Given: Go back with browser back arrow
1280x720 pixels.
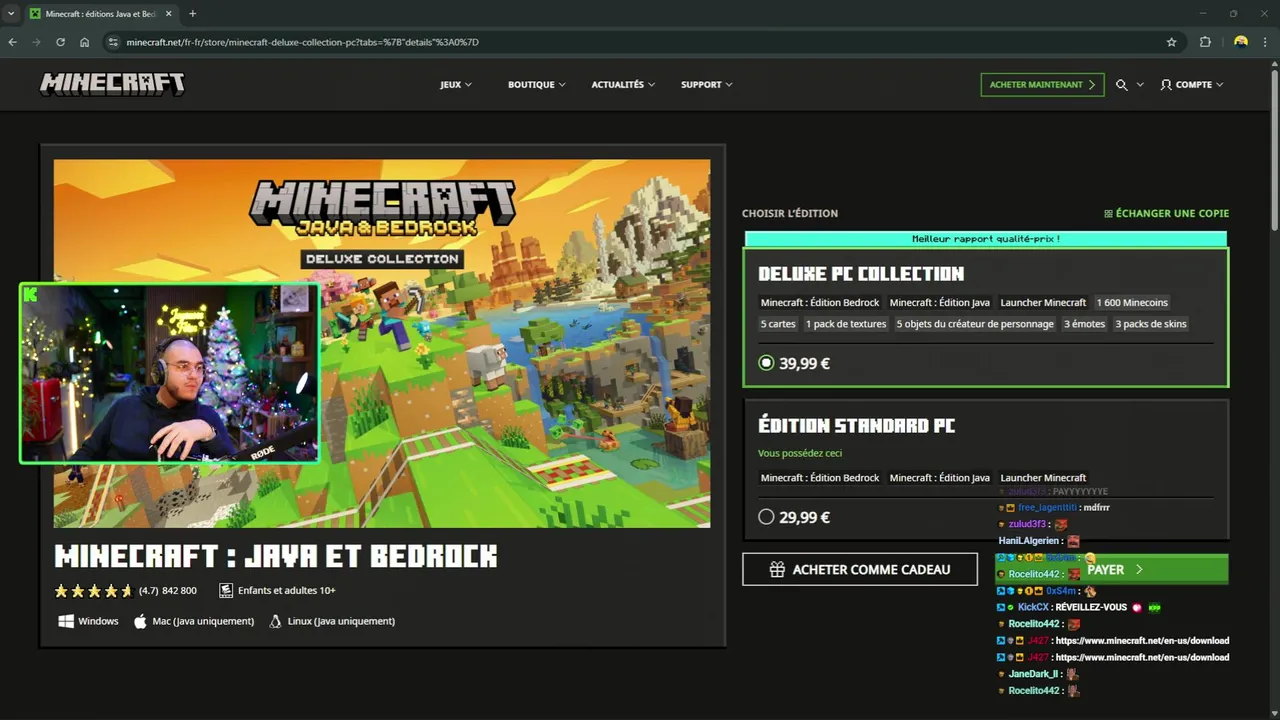Looking at the screenshot, I should coord(12,42).
